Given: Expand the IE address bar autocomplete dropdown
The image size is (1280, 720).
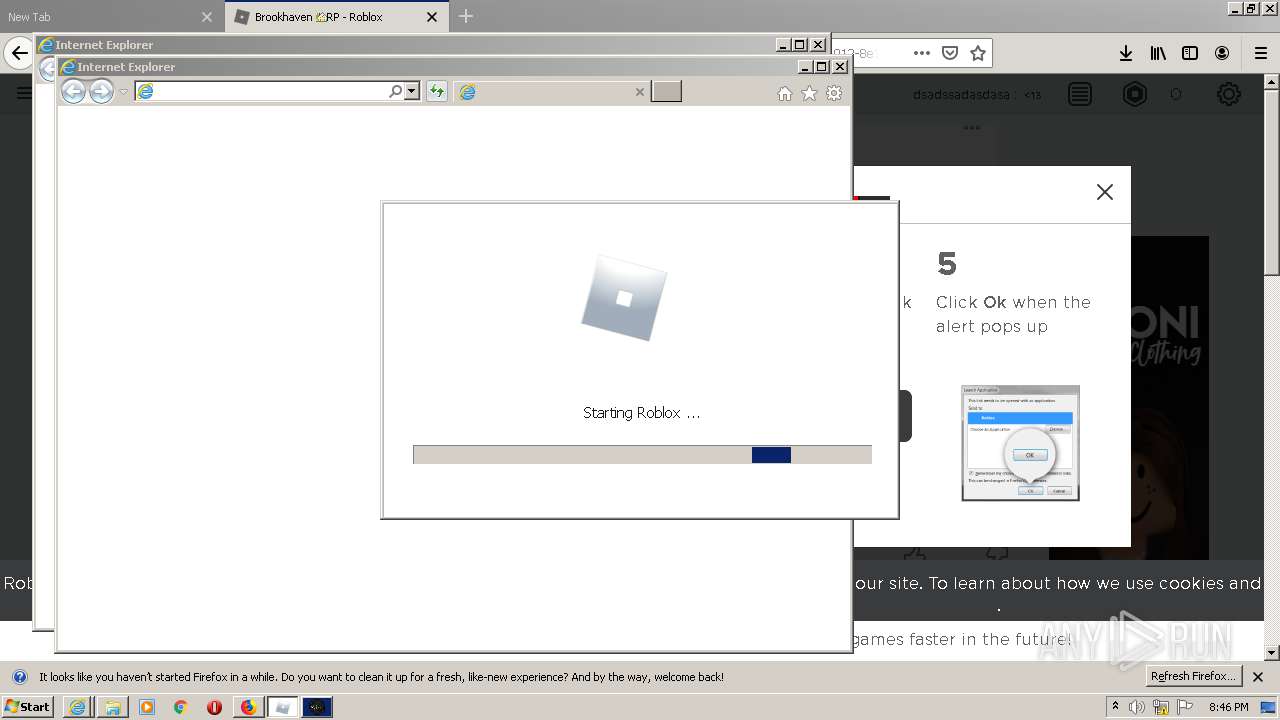Looking at the screenshot, I should (x=411, y=92).
